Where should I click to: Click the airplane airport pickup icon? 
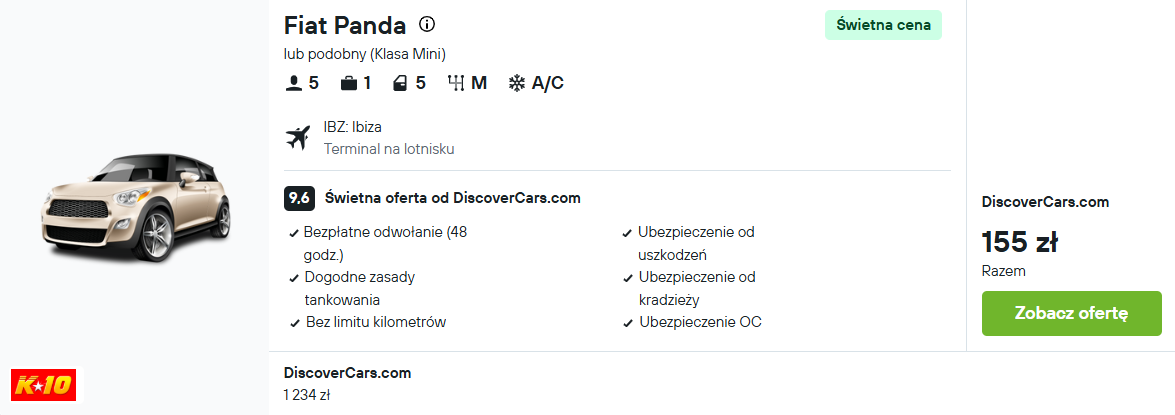click(x=297, y=138)
